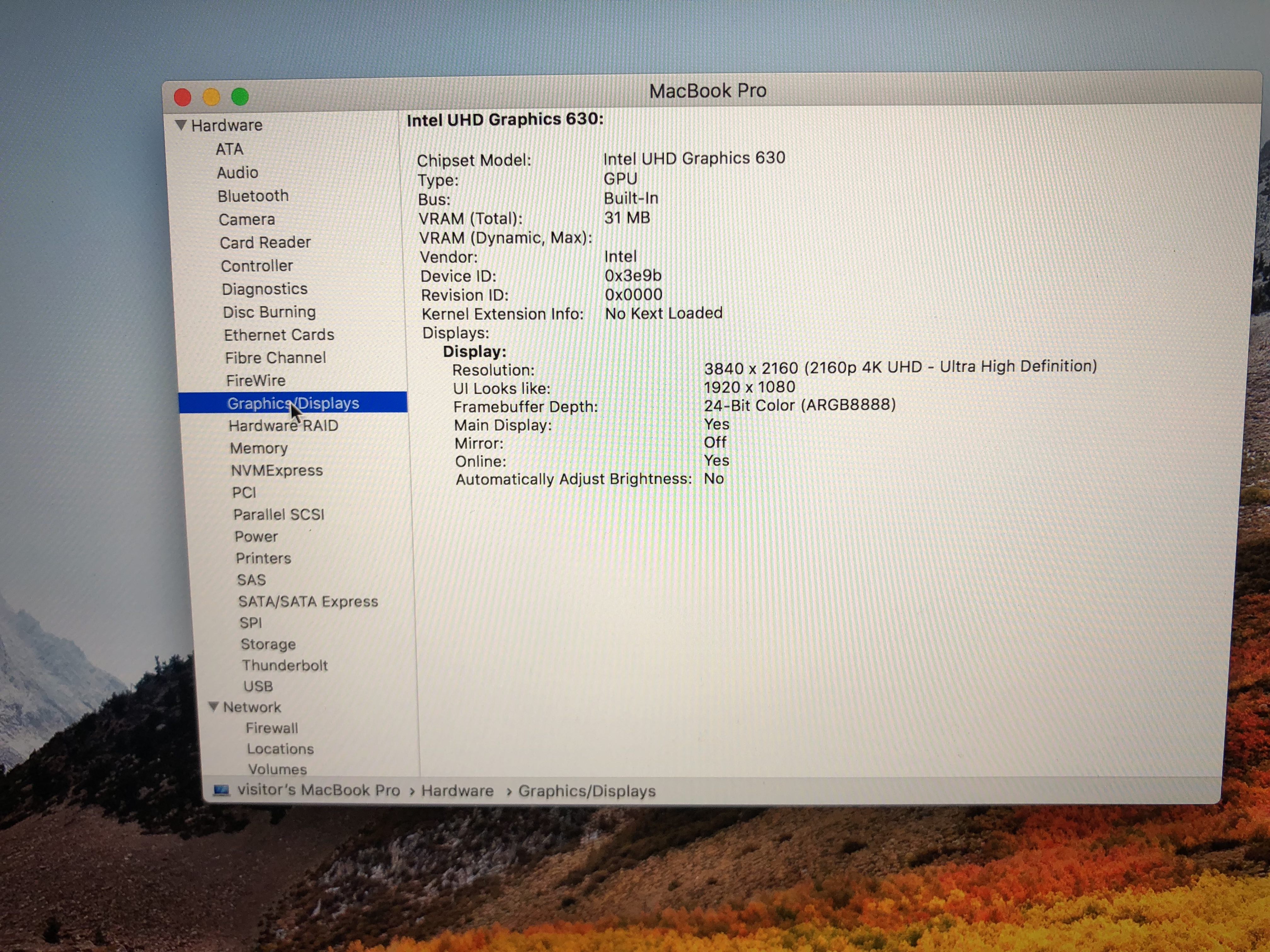Select NVMExpress in the sidebar
Image resolution: width=1270 pixels, height=952 pixels.
[x=277, y=471]
